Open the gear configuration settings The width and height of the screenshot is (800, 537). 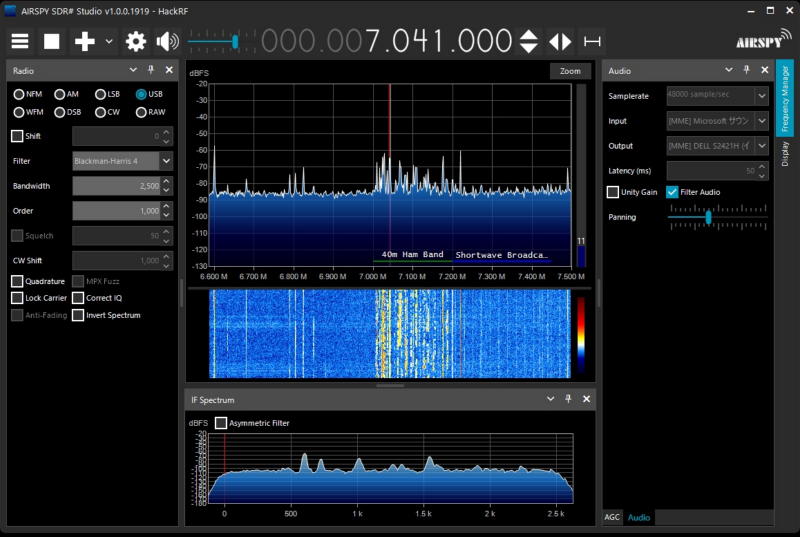(136, 41)
